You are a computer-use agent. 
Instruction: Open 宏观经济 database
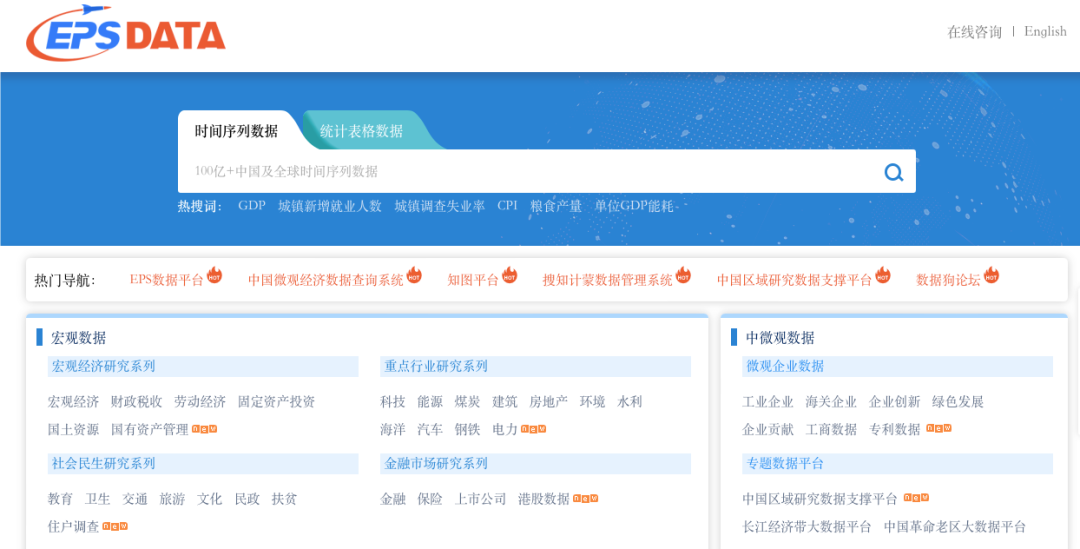[73, 402]
